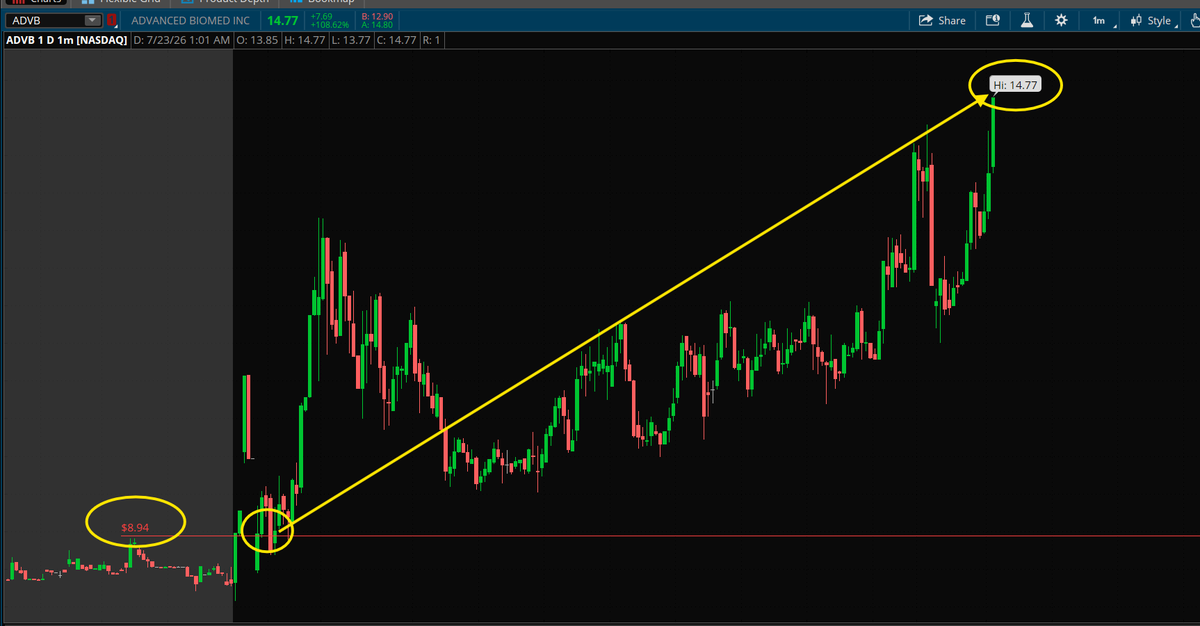Image resolution: width=1200 pixels, height=626 pixels.
Task: Click the +108.62% percent change value
Action: click(329, 24)
